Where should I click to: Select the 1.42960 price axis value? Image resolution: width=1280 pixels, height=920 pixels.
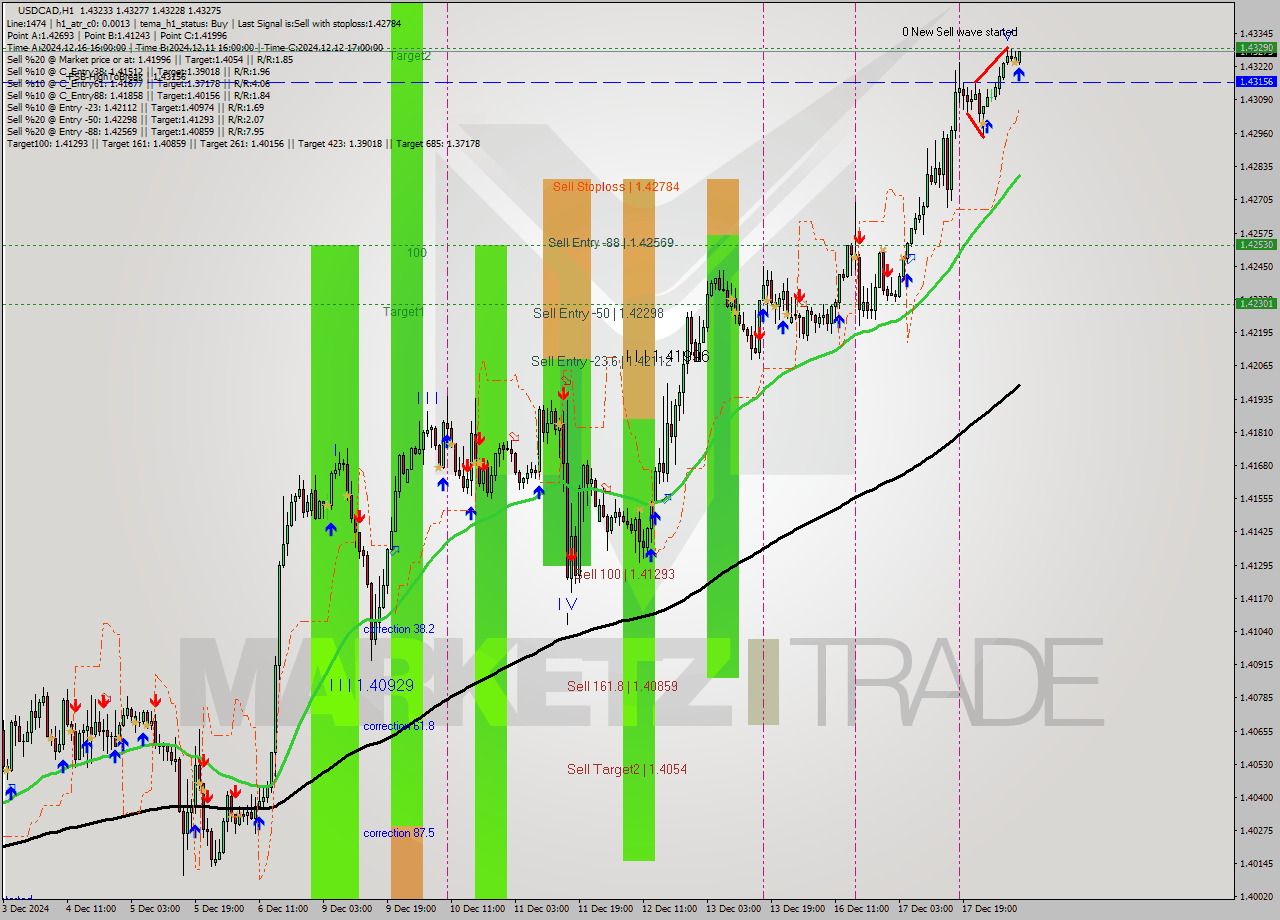1256,133
